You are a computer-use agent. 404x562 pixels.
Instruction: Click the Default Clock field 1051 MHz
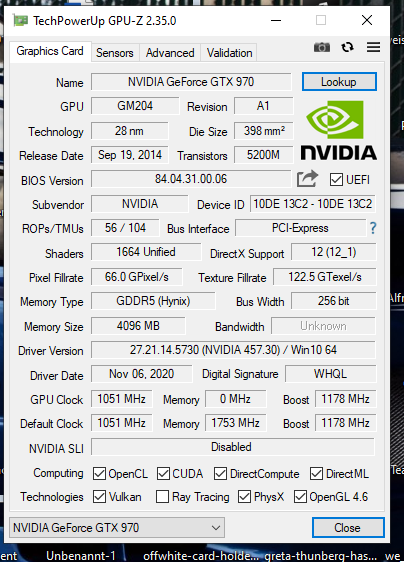(x=122, y=423)
